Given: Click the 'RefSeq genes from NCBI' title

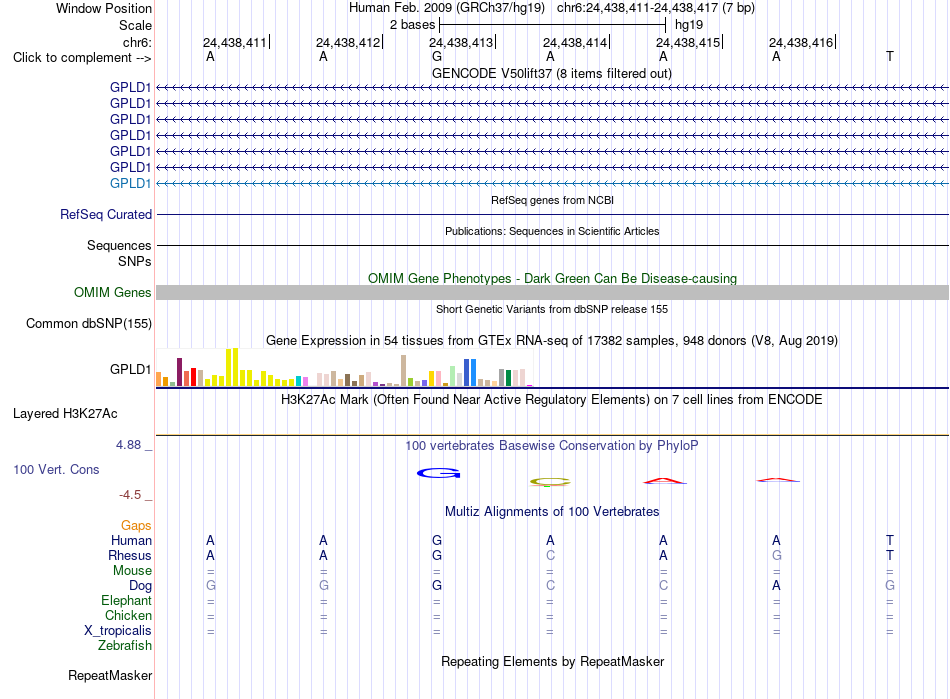Looking at the screenshot, I should (x=552, y=200).
